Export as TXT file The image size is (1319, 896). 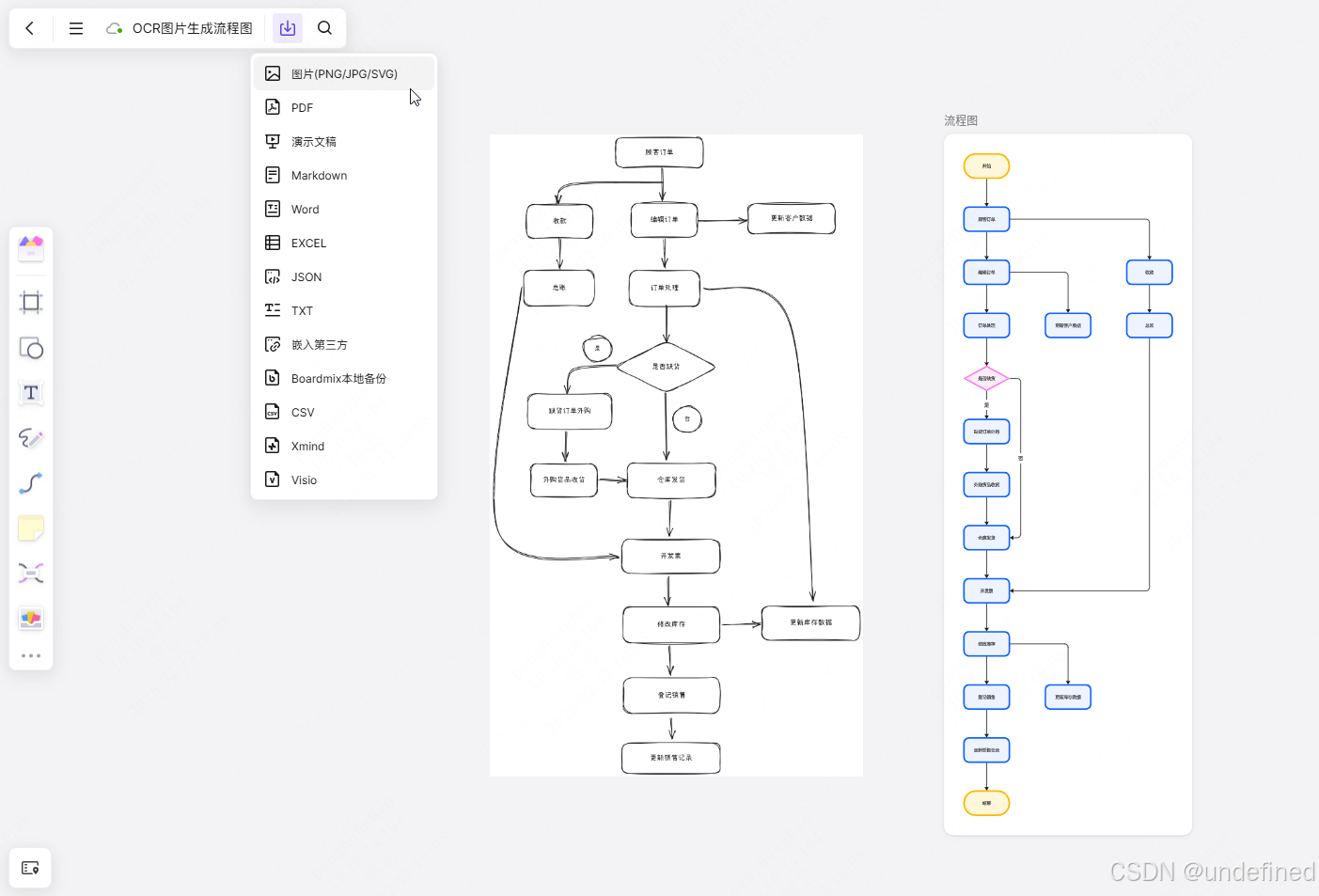coord(344,310)
